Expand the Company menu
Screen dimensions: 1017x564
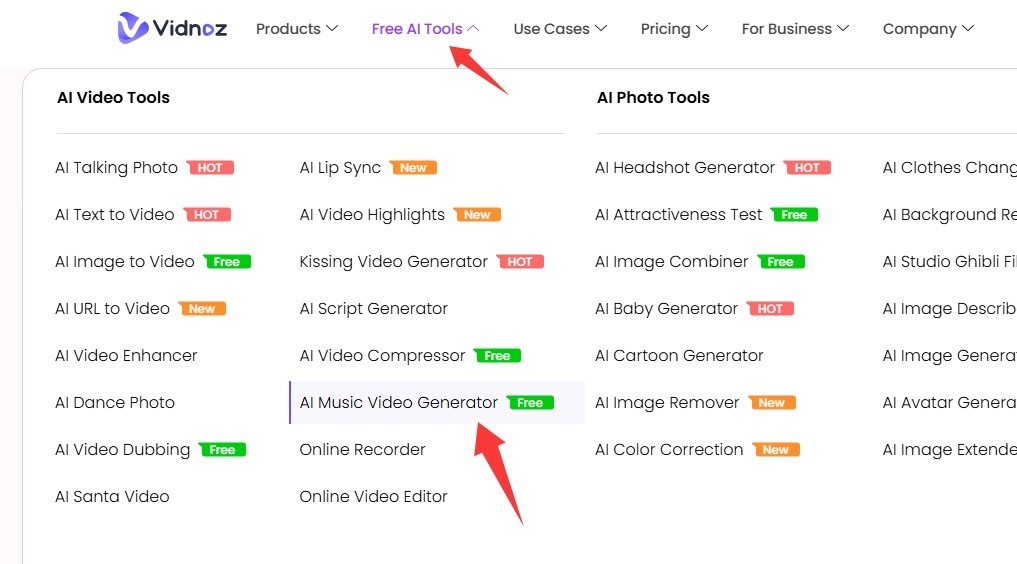[928, 29]
